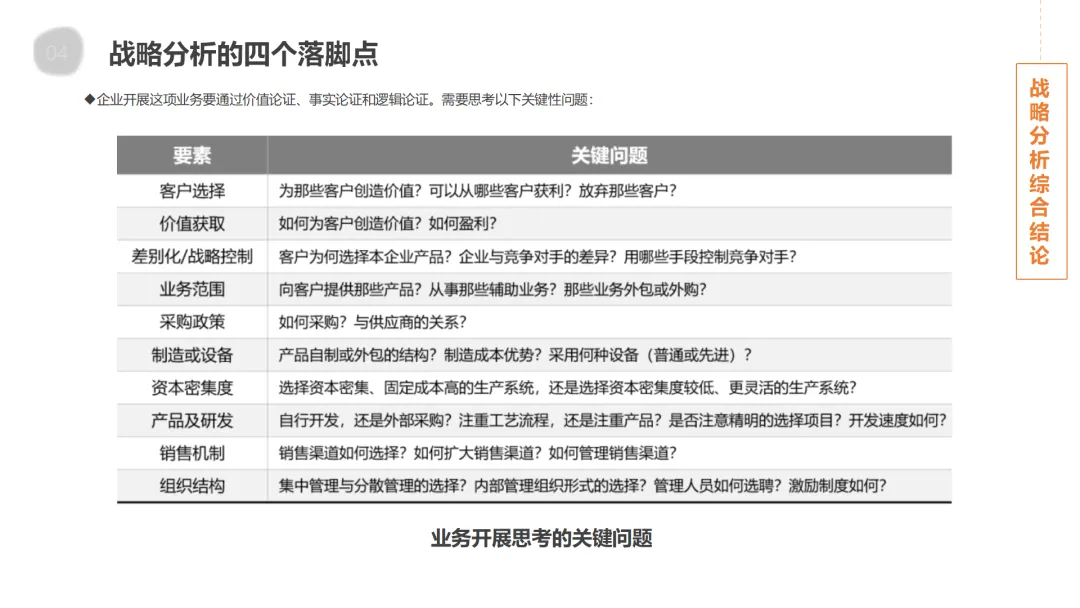This screenshot has width=1080, height=608.
Task: Click the orange 战略分析综合结论 side tab
Action: pos(1041,171)
